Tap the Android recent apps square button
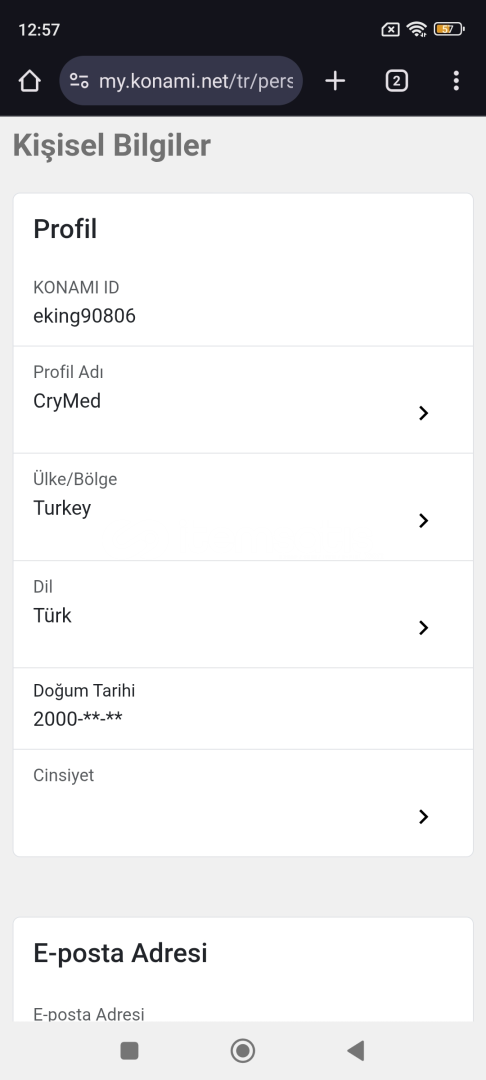The height and width of the screenshot is (1080, 486). 129,1050
